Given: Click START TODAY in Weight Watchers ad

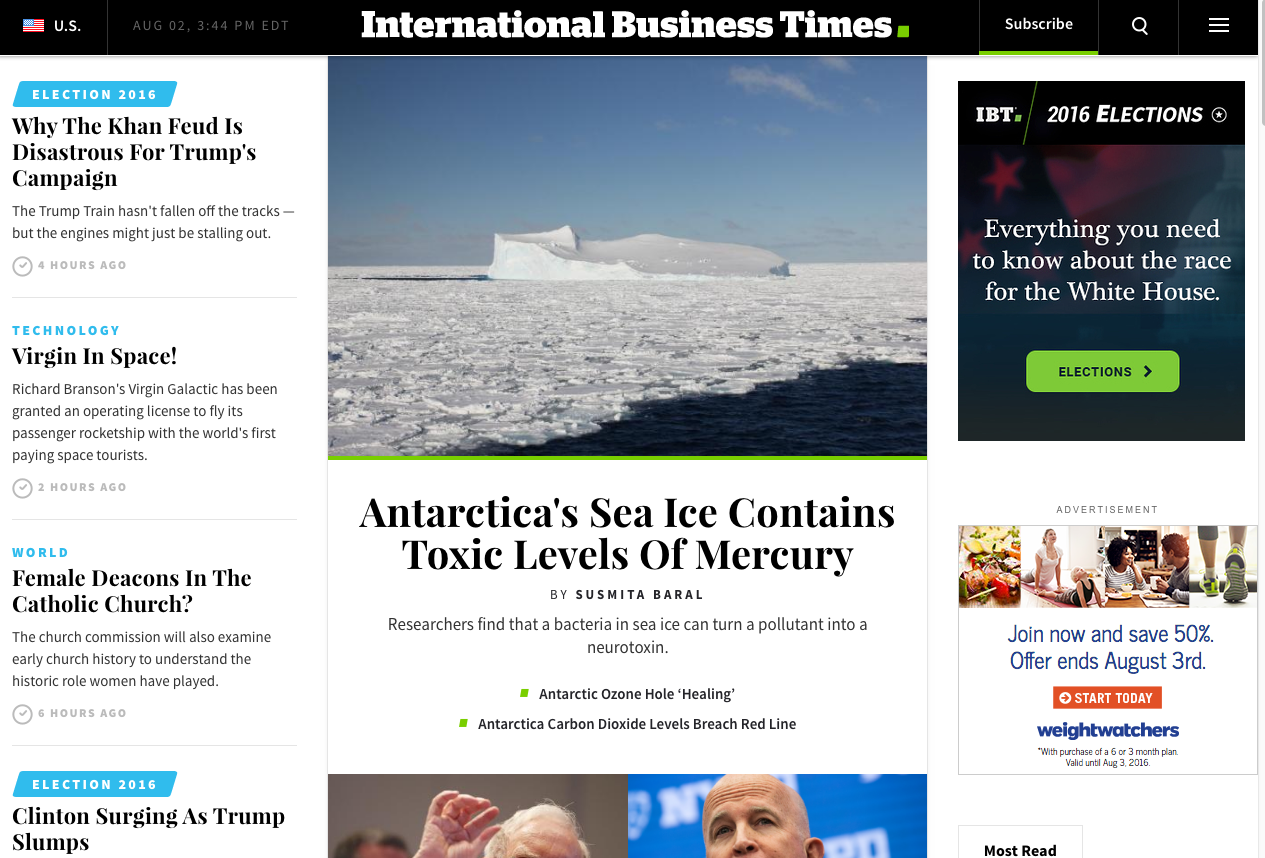Looking at the screenshot, I should (x=1107, y=698).
